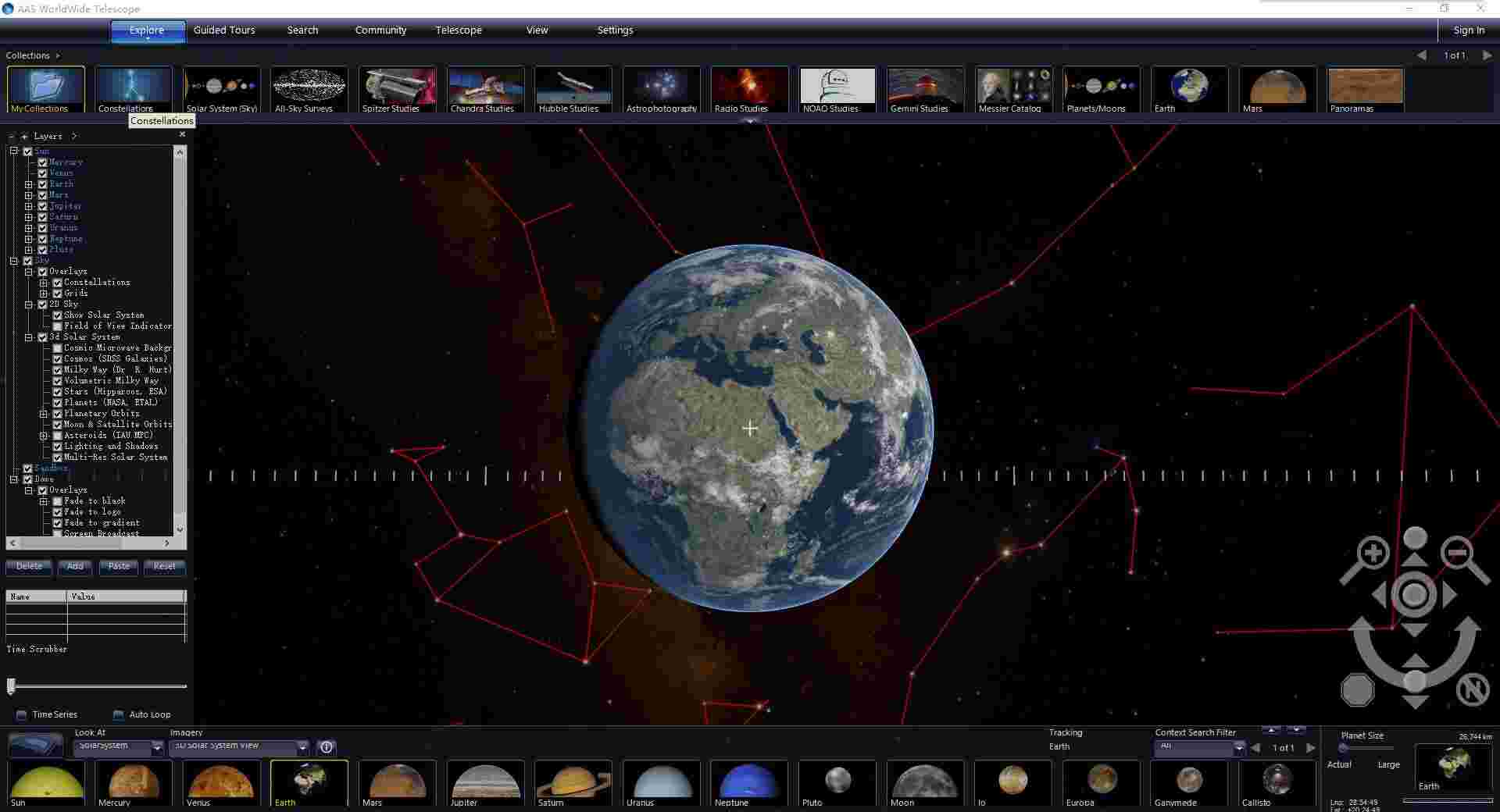
Task: Zoom in using the plus navigation icon
Action: pos(1372,552)
